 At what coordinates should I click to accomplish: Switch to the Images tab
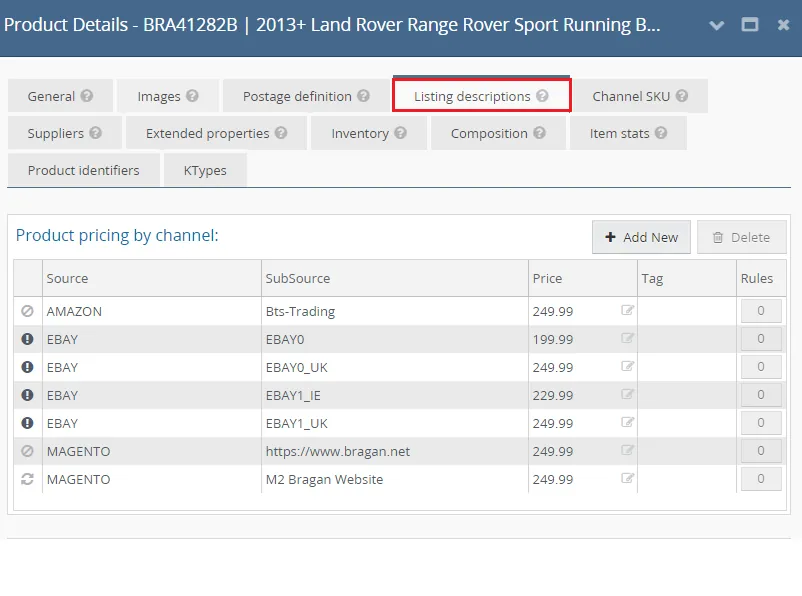click(168, 96)
